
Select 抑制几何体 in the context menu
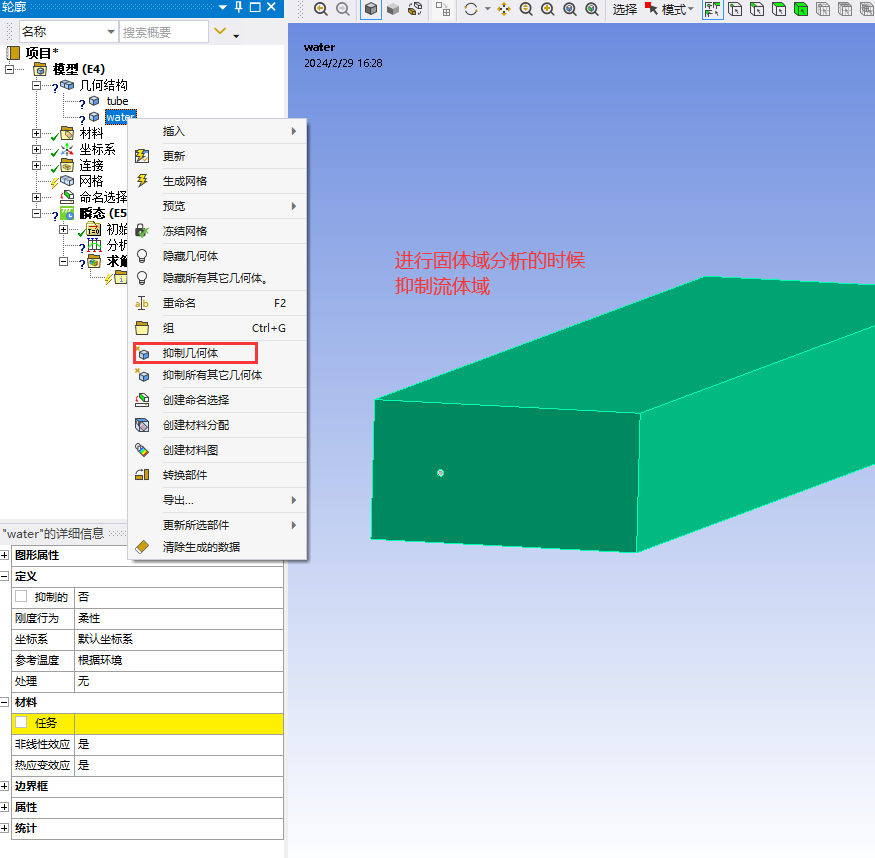pyautogui.click(x=190, y=353)
